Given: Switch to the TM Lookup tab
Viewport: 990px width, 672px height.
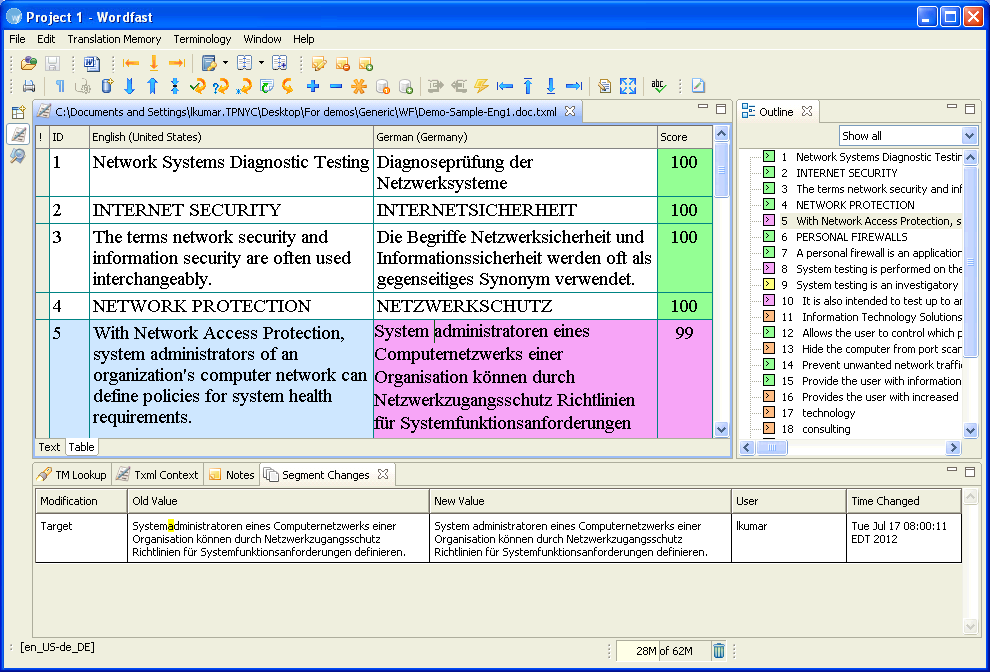Looking at the screenshot, I should (73, 475).
